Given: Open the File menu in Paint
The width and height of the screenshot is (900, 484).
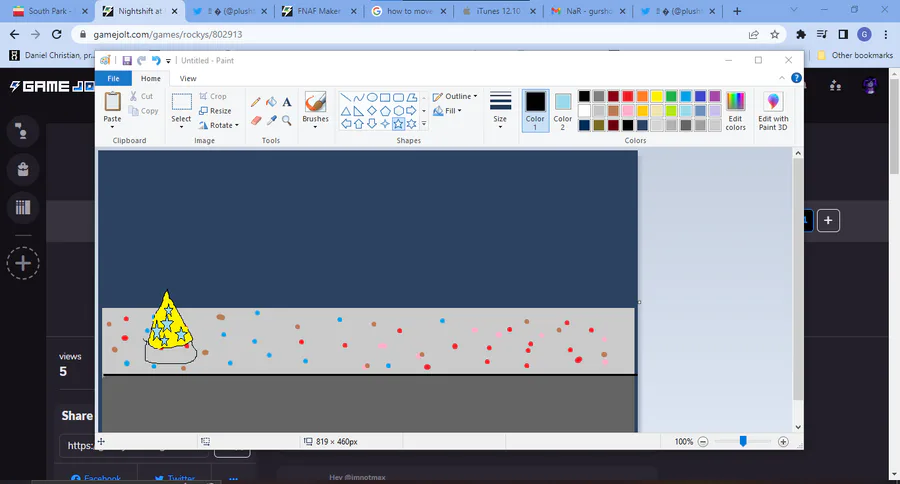Looking at the screenshot, I should click(113, 79).
